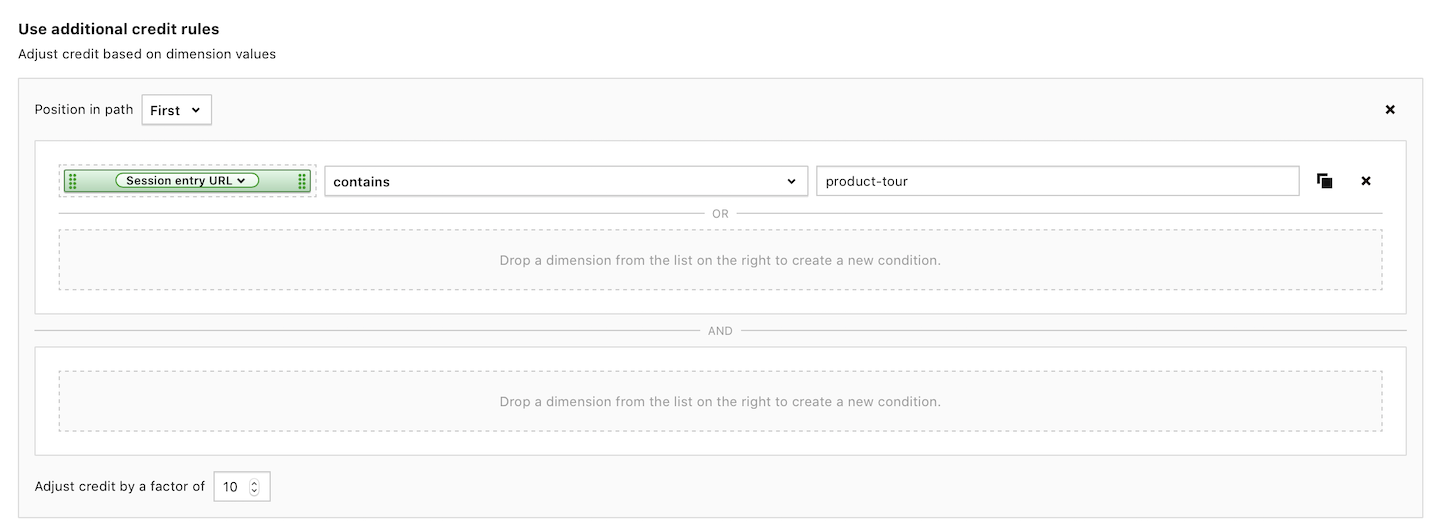This screenshot has height=531, width=1440.
Task: Duplicate the Session entry URL condition
Action: (1324, 181)
